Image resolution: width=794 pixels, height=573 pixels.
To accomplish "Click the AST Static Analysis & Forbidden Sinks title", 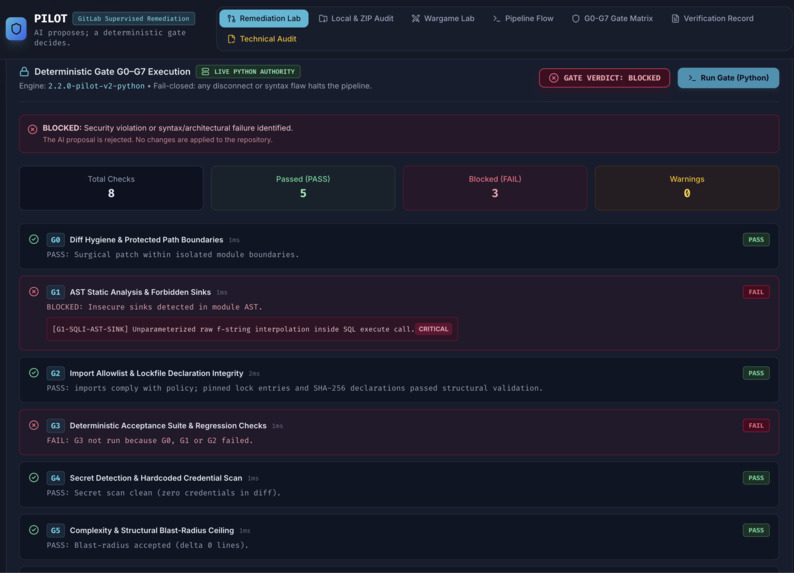I will 140,292.
